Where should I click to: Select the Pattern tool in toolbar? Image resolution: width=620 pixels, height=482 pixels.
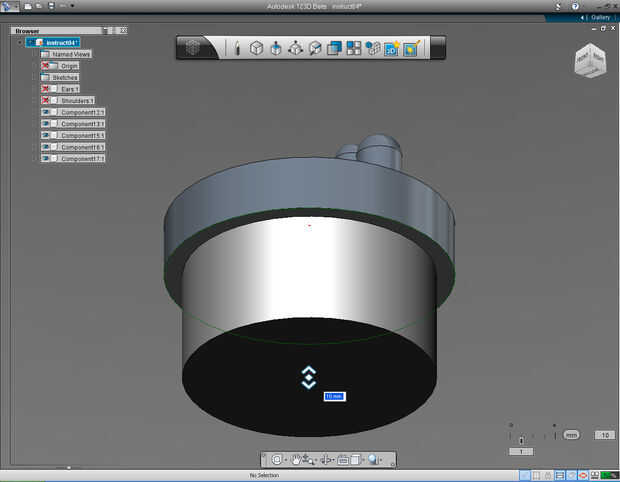click(x=354, y=47)
